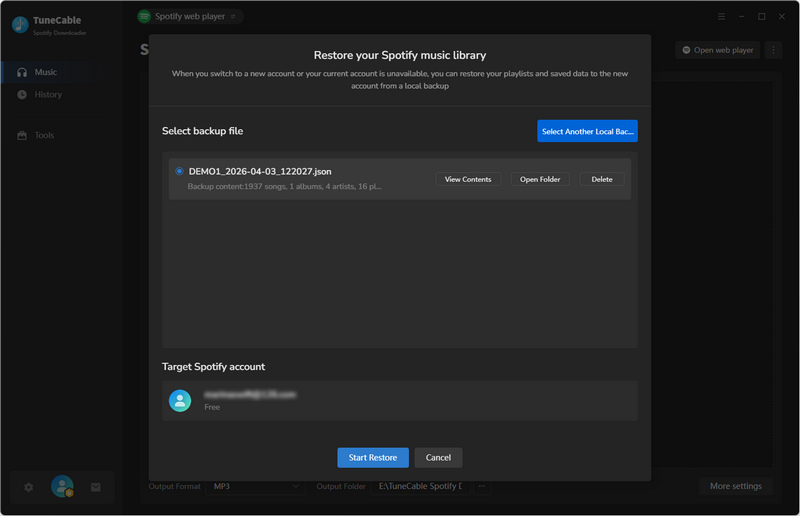
Task: Cancel the restore dialog
Action: point(438,458)
